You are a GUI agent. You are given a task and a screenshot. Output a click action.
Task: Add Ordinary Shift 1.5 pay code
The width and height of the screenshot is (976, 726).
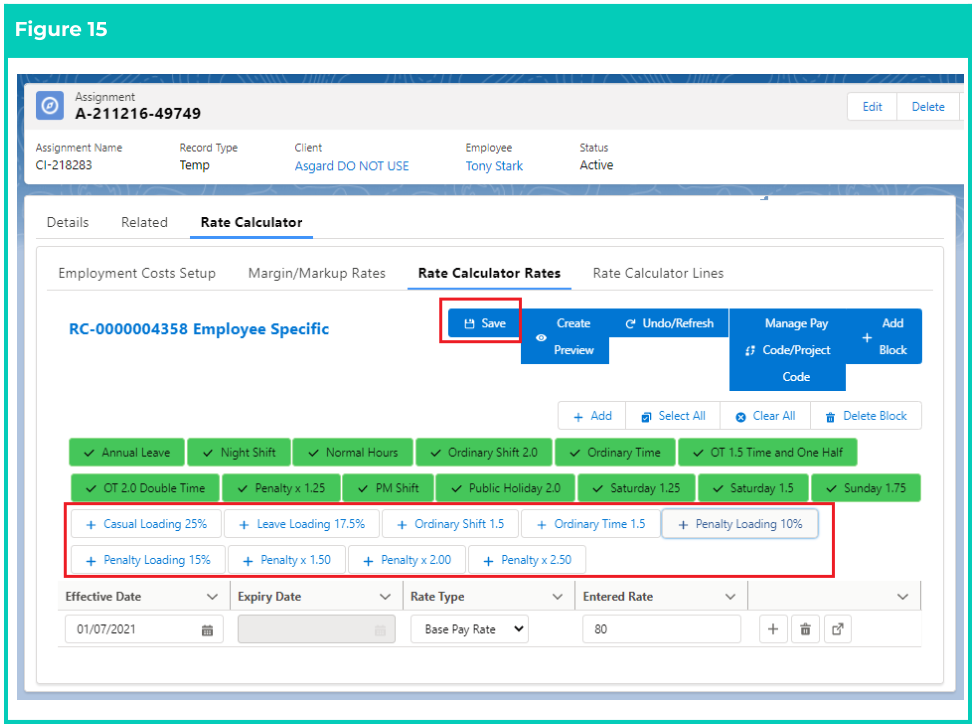pyautogui.click(x=450, y=524)
